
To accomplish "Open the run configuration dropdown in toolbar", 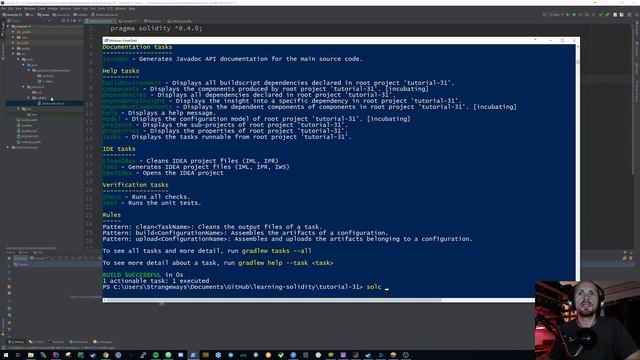I will [556, 14].
